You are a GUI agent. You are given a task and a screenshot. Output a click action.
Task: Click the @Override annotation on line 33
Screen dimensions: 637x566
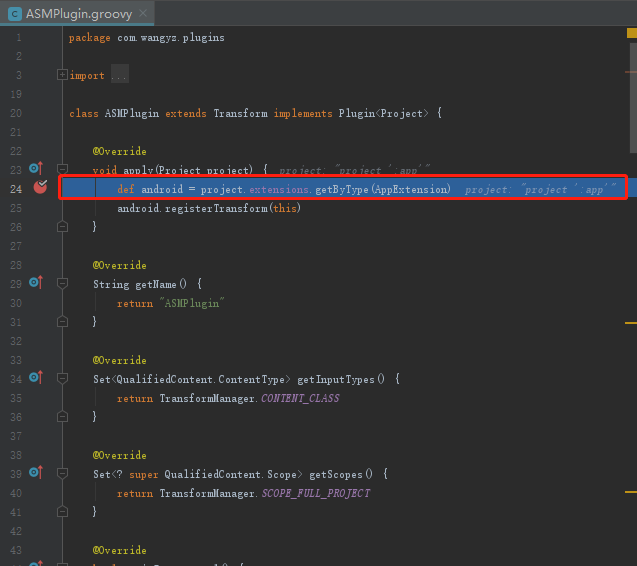(119, 360)
